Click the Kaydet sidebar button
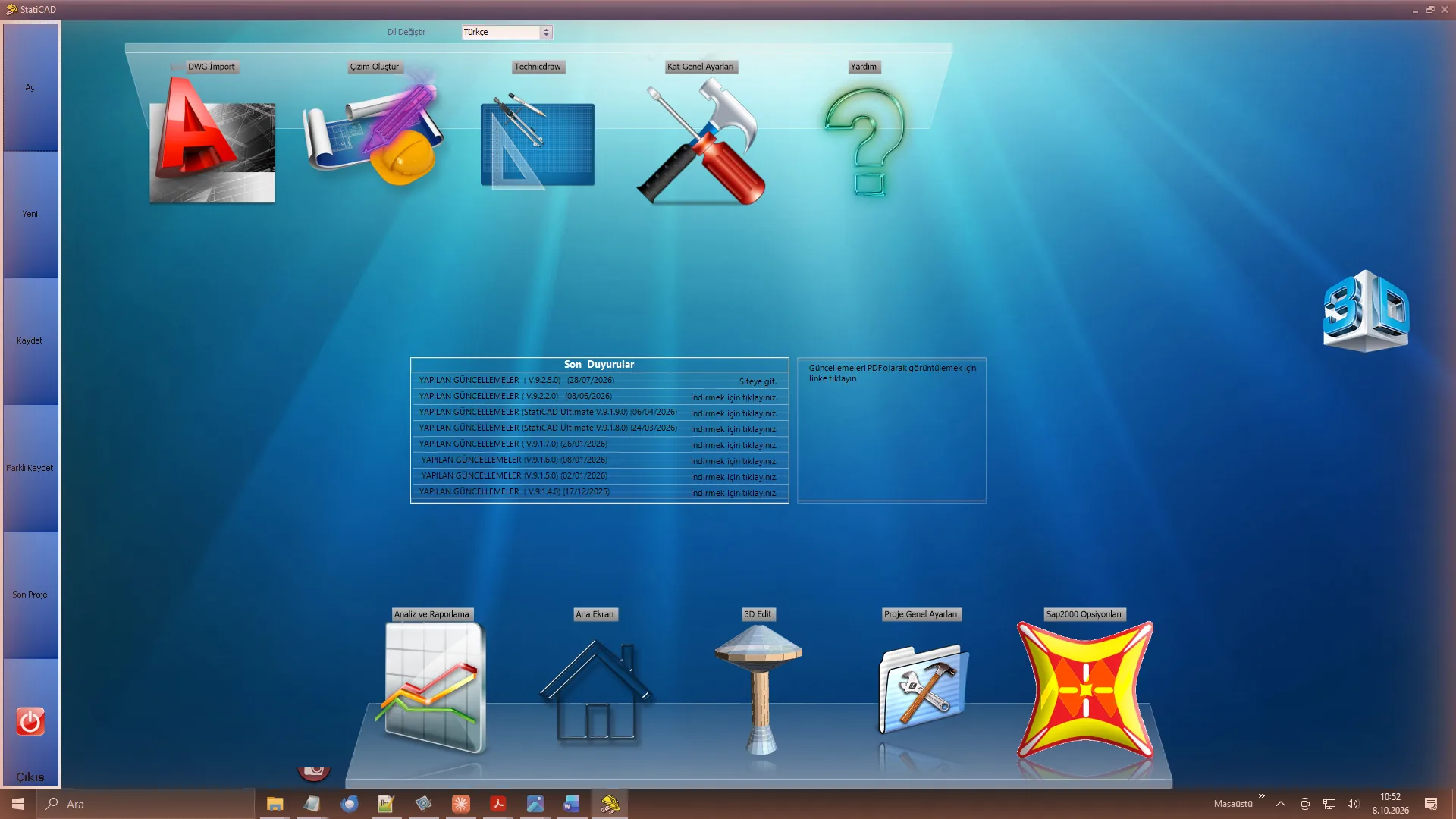This screenshot has height=819, width=1456. [30, 341]
